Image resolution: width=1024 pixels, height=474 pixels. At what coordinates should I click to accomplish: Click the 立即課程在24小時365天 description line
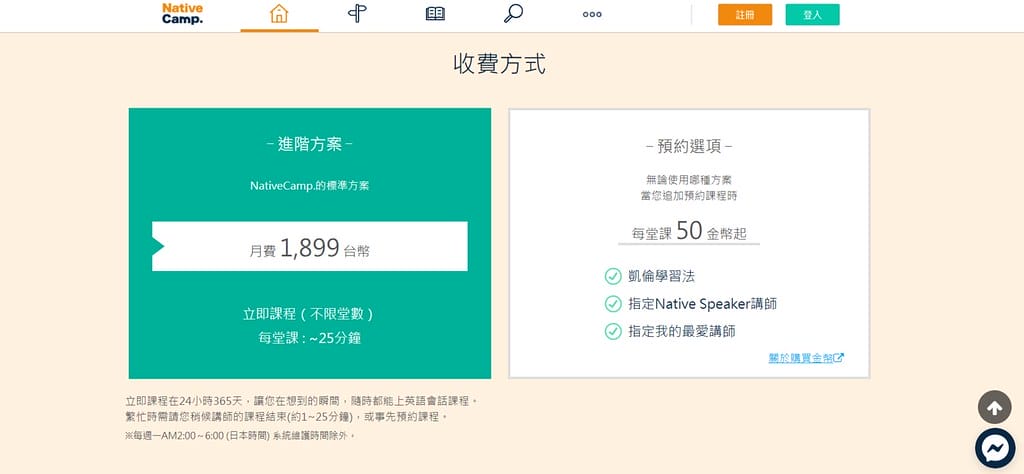(302, 400)
